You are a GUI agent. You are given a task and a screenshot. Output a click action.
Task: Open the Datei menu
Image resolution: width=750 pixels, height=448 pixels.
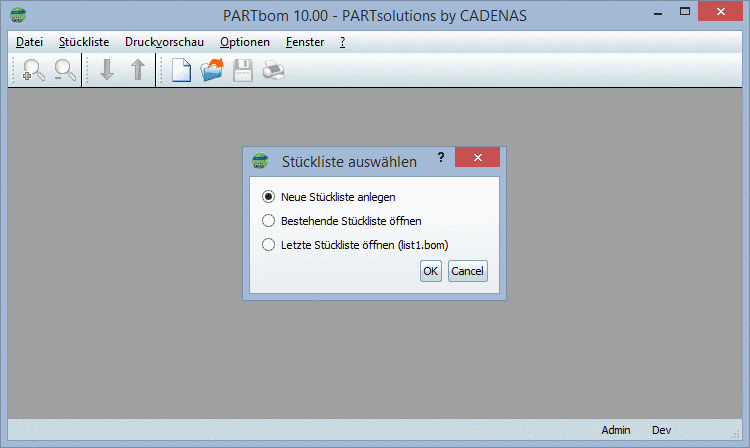click(x=30, y=42)
